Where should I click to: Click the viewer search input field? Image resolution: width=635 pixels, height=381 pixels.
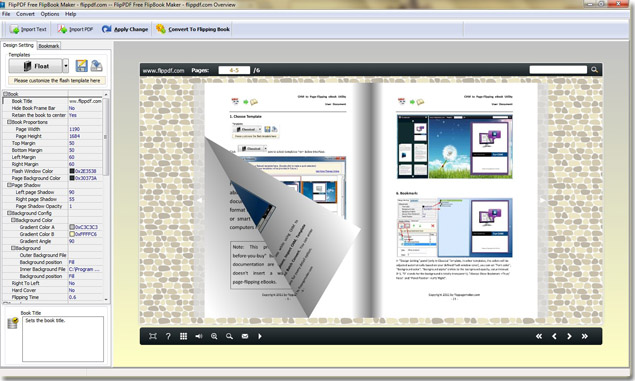click(x=558, y=70)
